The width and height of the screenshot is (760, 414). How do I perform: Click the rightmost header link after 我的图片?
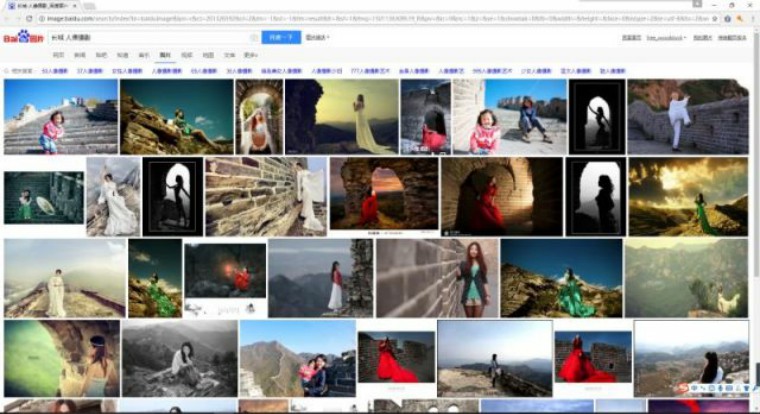point(732,38)
